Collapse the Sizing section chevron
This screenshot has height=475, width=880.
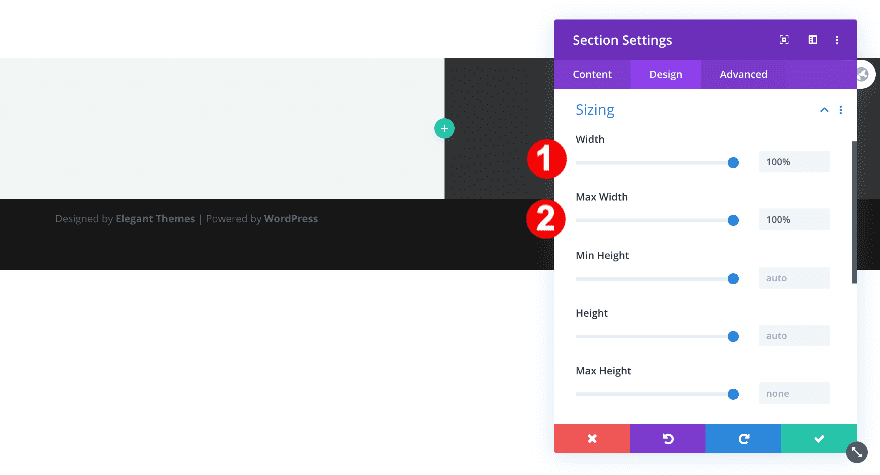pyautogui.click(x=824, y=110)
